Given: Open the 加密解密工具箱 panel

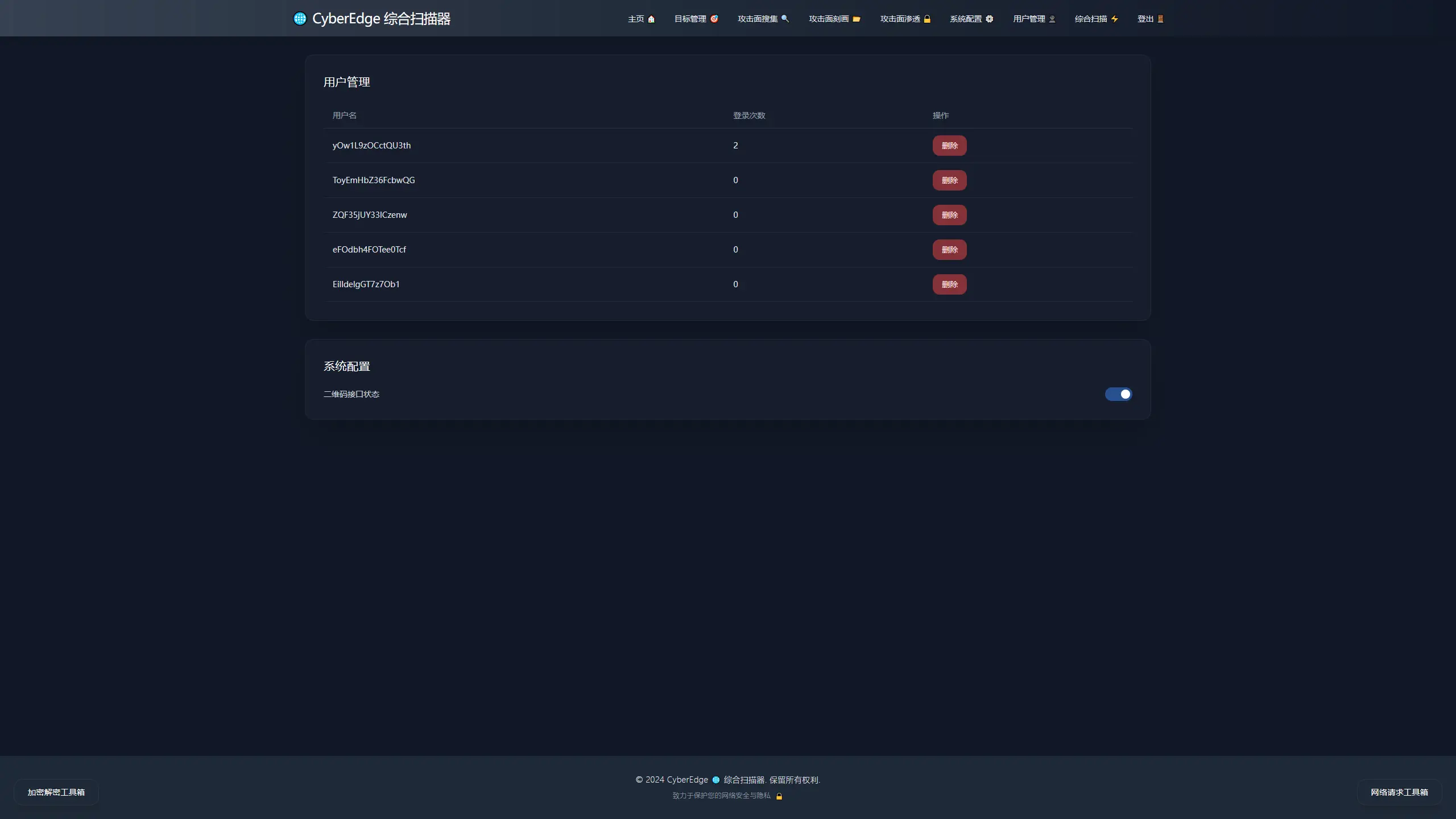Looking at the screenshot, I should click(56, 792).
